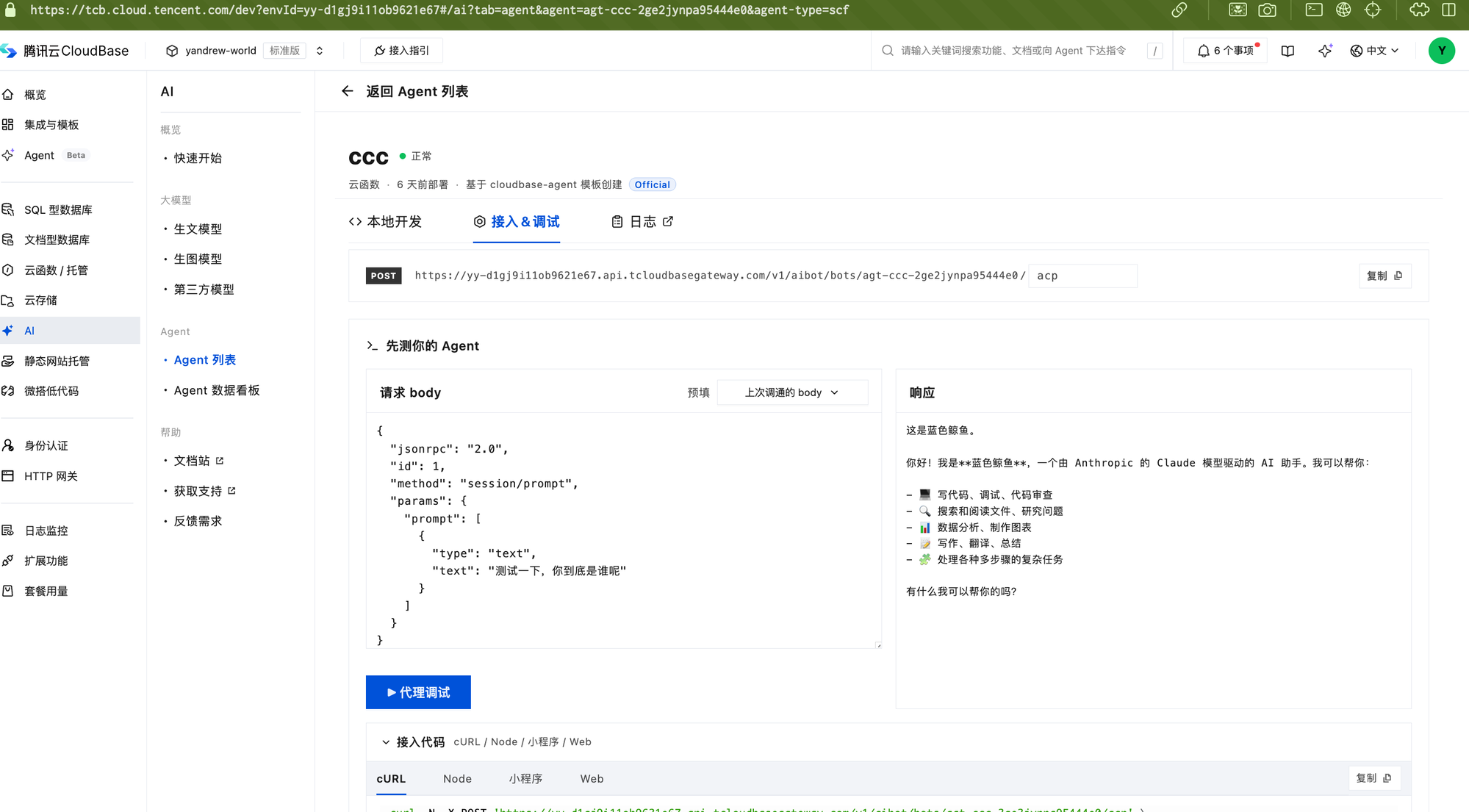Open the notification bell showing 6 items
1469x812 pixels.
tap(1226, 51)
